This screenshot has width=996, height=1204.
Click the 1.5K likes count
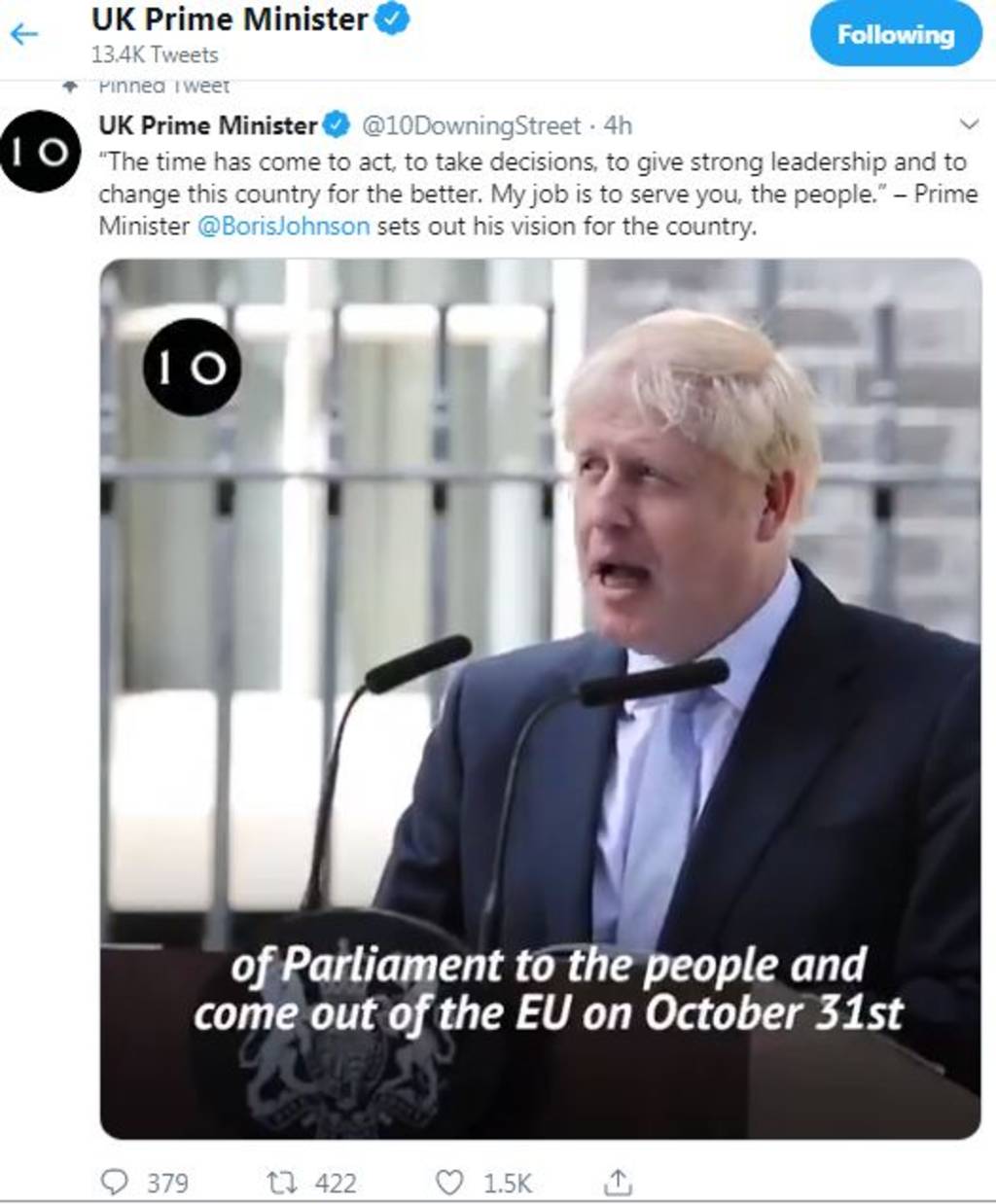pyautogui.click(x=508, y=1183)
